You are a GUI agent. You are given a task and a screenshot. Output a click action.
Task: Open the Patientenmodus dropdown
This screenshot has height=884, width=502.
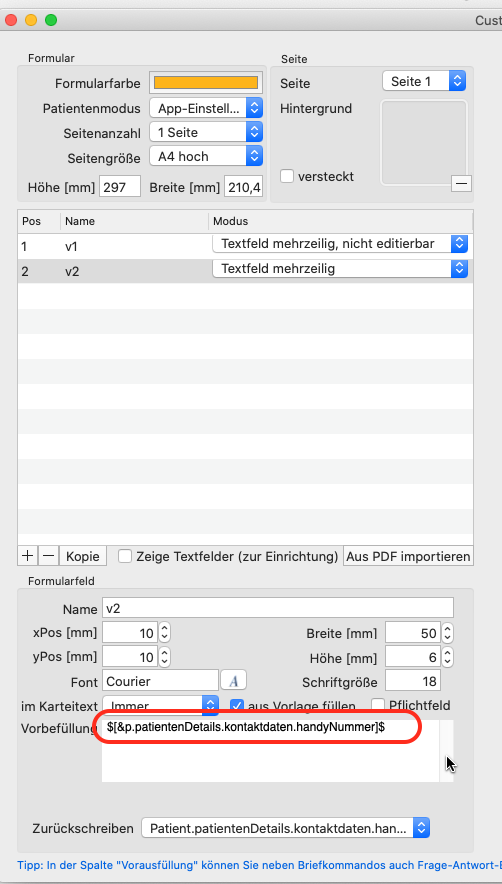coord(206,108)
